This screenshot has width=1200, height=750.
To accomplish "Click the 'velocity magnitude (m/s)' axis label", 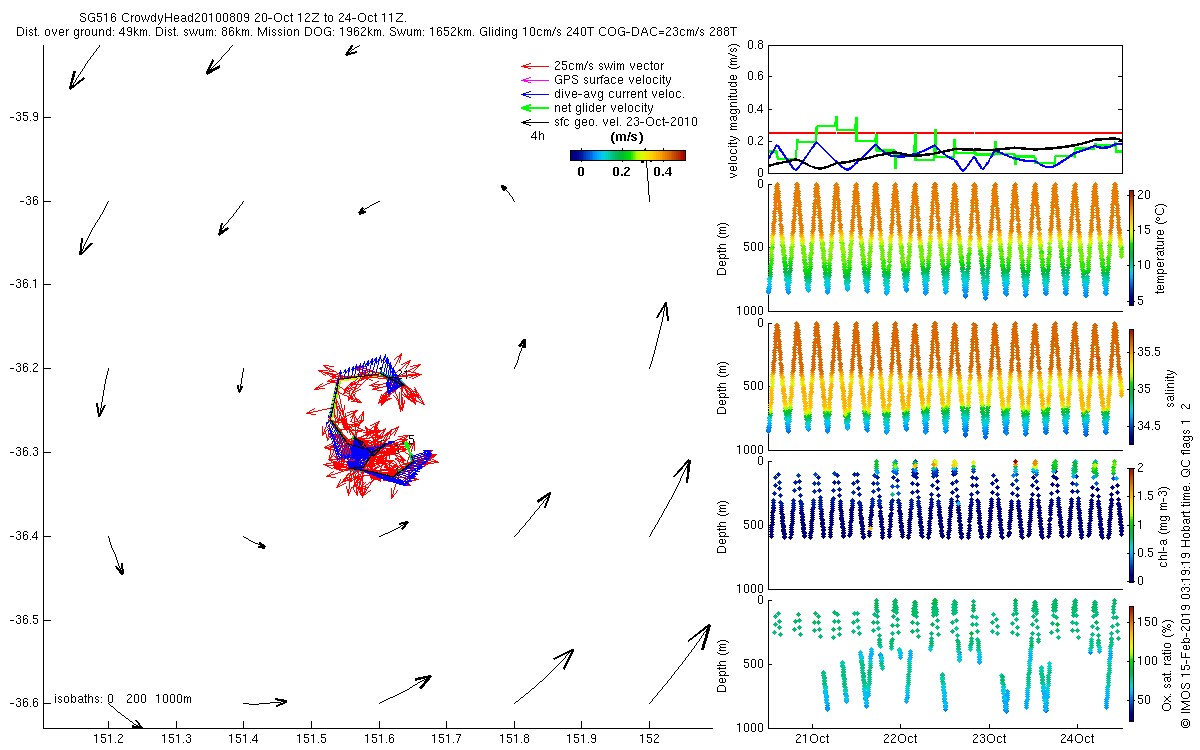I will 735,109.
